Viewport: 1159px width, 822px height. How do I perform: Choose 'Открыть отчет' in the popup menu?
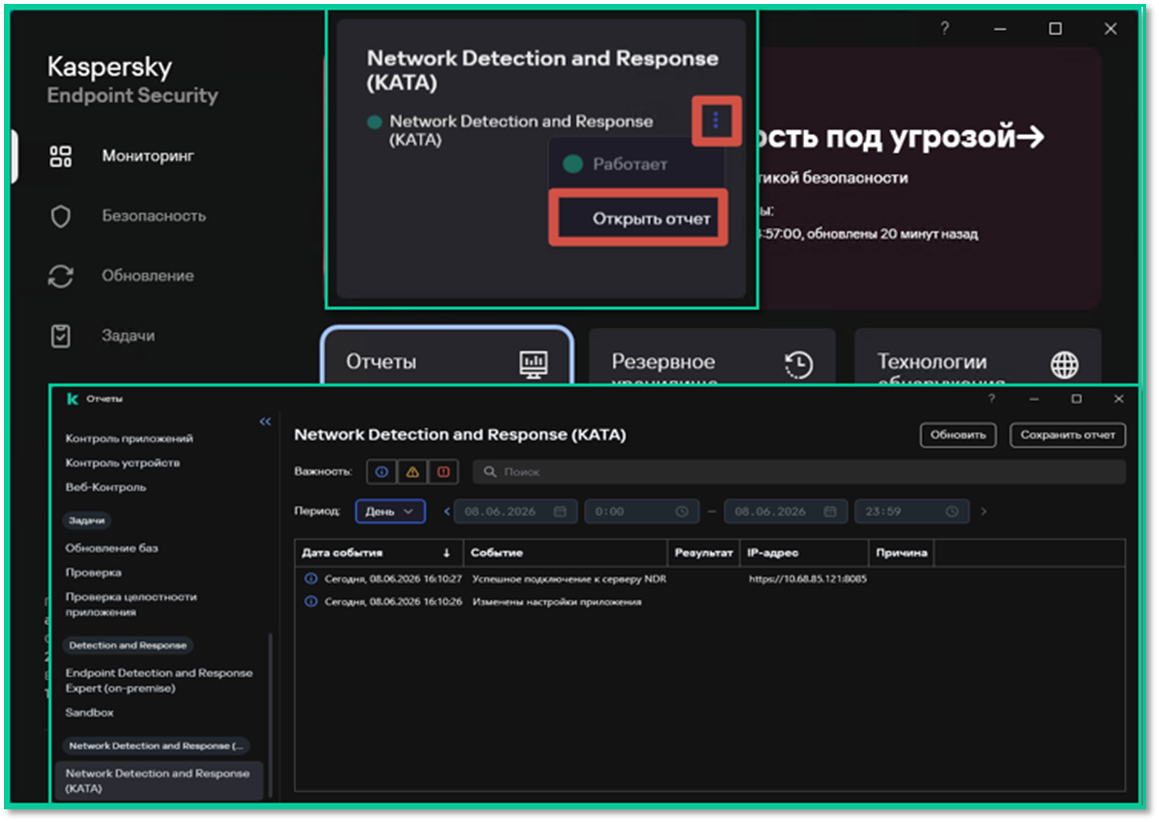(639, 218)
